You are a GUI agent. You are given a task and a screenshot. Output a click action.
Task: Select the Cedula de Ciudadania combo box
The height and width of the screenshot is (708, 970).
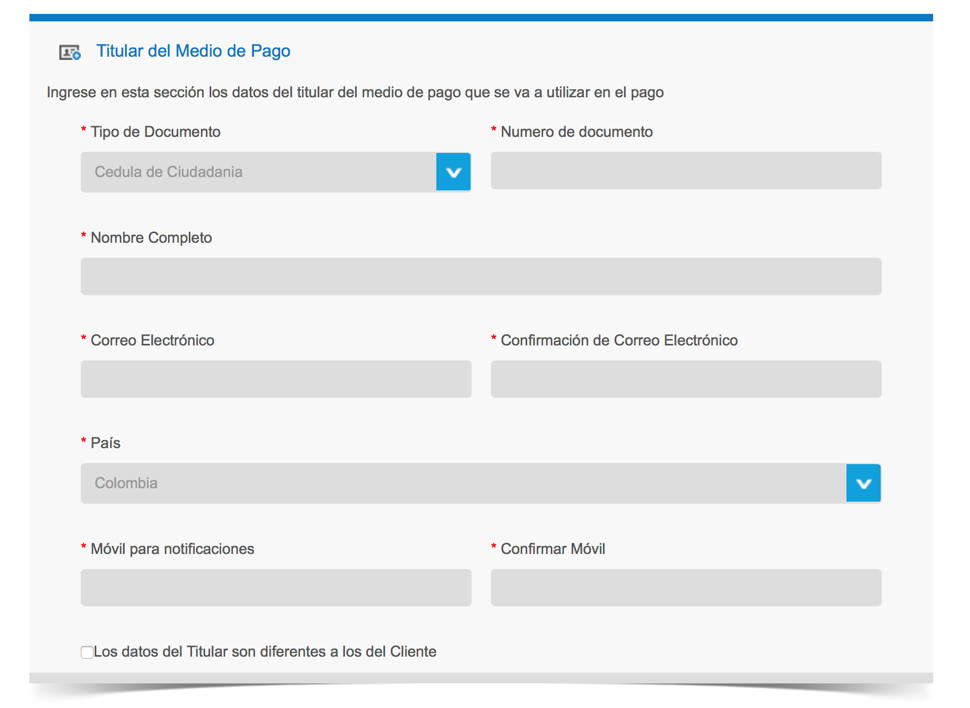(275, 172)
